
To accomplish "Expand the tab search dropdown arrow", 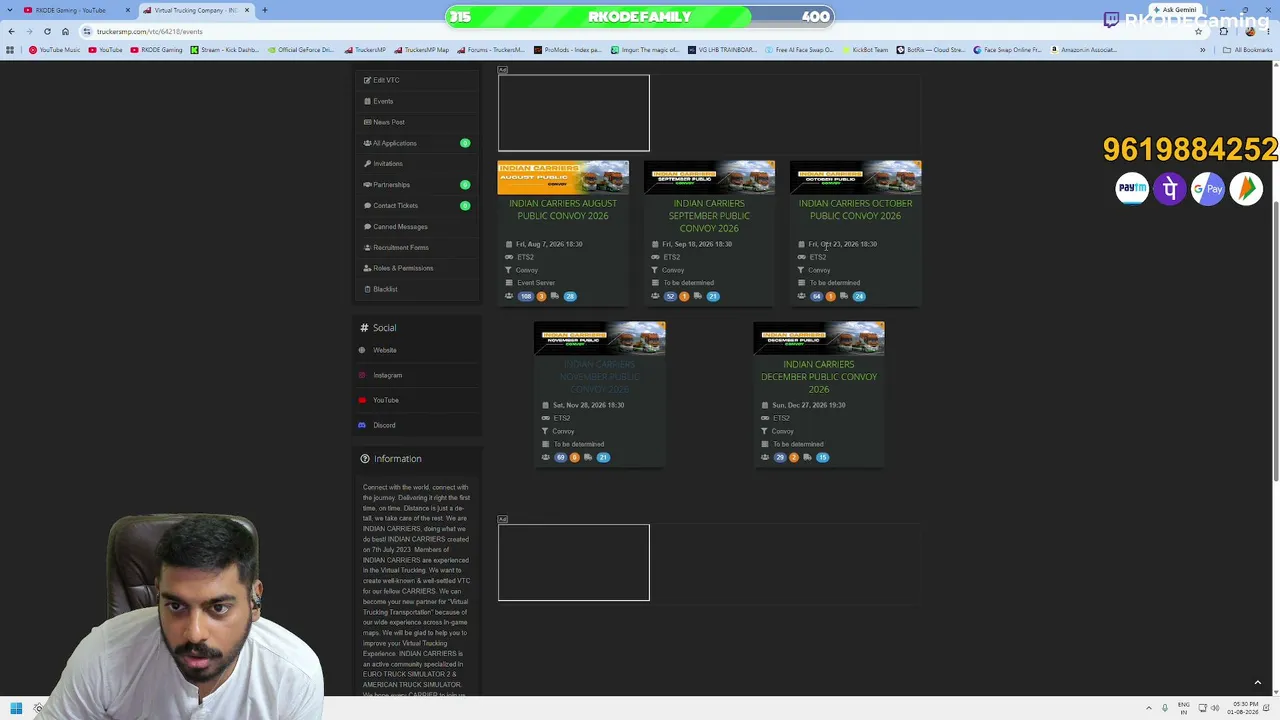I will pyautogui.click(x=11, y=10).
